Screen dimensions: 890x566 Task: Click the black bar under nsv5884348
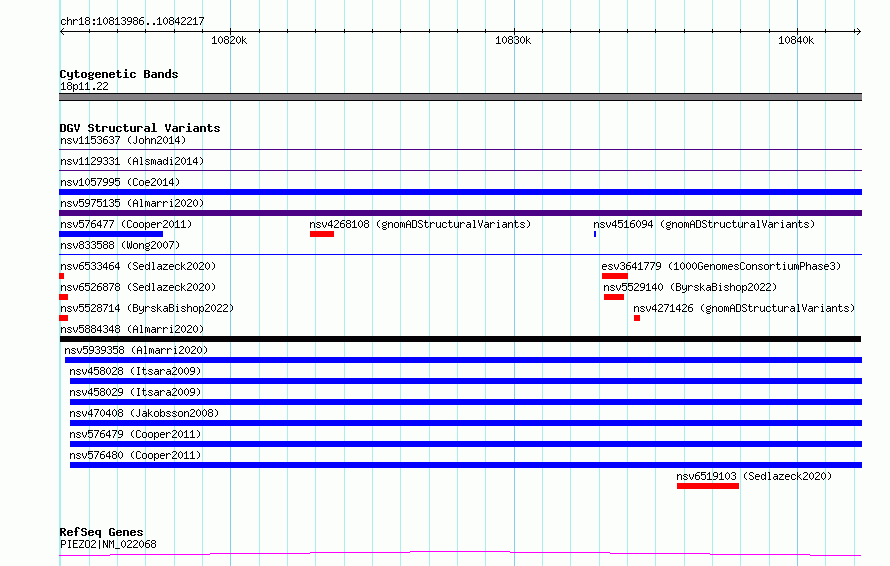click(x=460, y=339)
